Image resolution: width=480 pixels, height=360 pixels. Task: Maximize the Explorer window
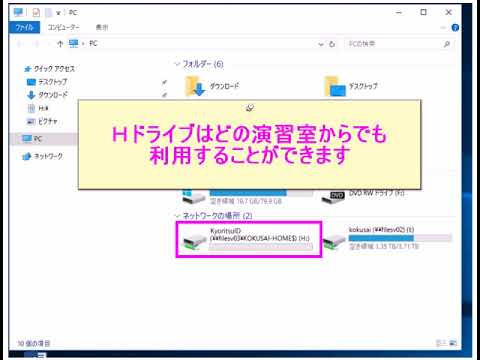click(423, 12)
